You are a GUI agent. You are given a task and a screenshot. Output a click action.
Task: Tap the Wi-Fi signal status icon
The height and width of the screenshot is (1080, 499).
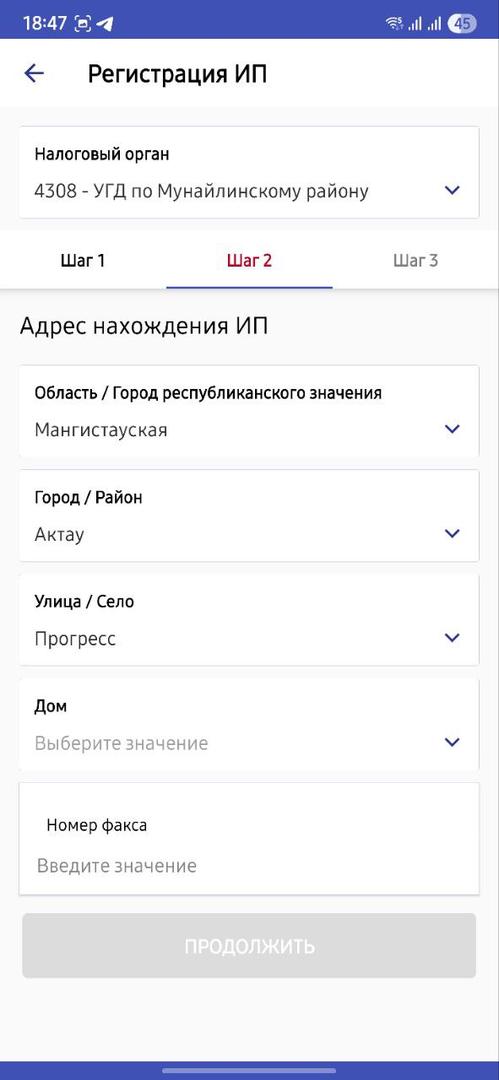[x=394, y=24]
